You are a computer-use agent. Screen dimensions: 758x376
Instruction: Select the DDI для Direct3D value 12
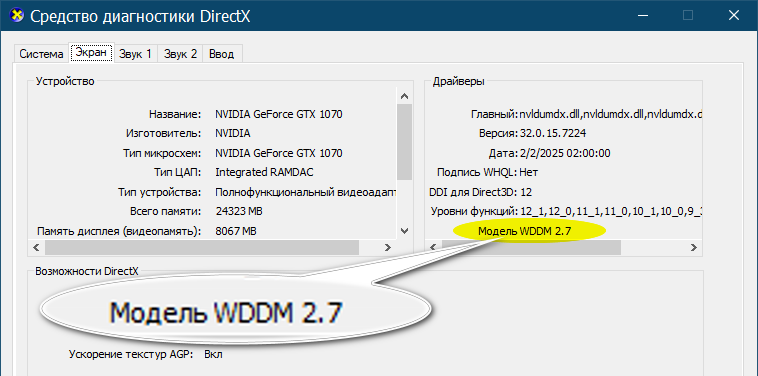[x=526, y=192]
